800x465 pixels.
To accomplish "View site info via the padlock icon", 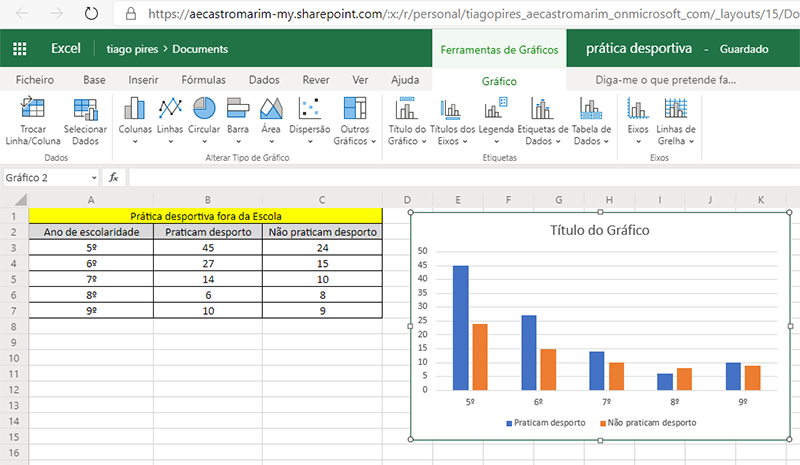I will click(131, 13).
